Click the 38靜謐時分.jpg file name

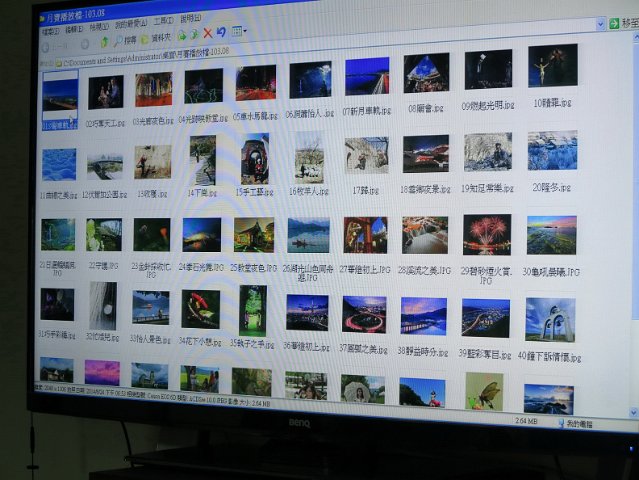tap(423, 352)
